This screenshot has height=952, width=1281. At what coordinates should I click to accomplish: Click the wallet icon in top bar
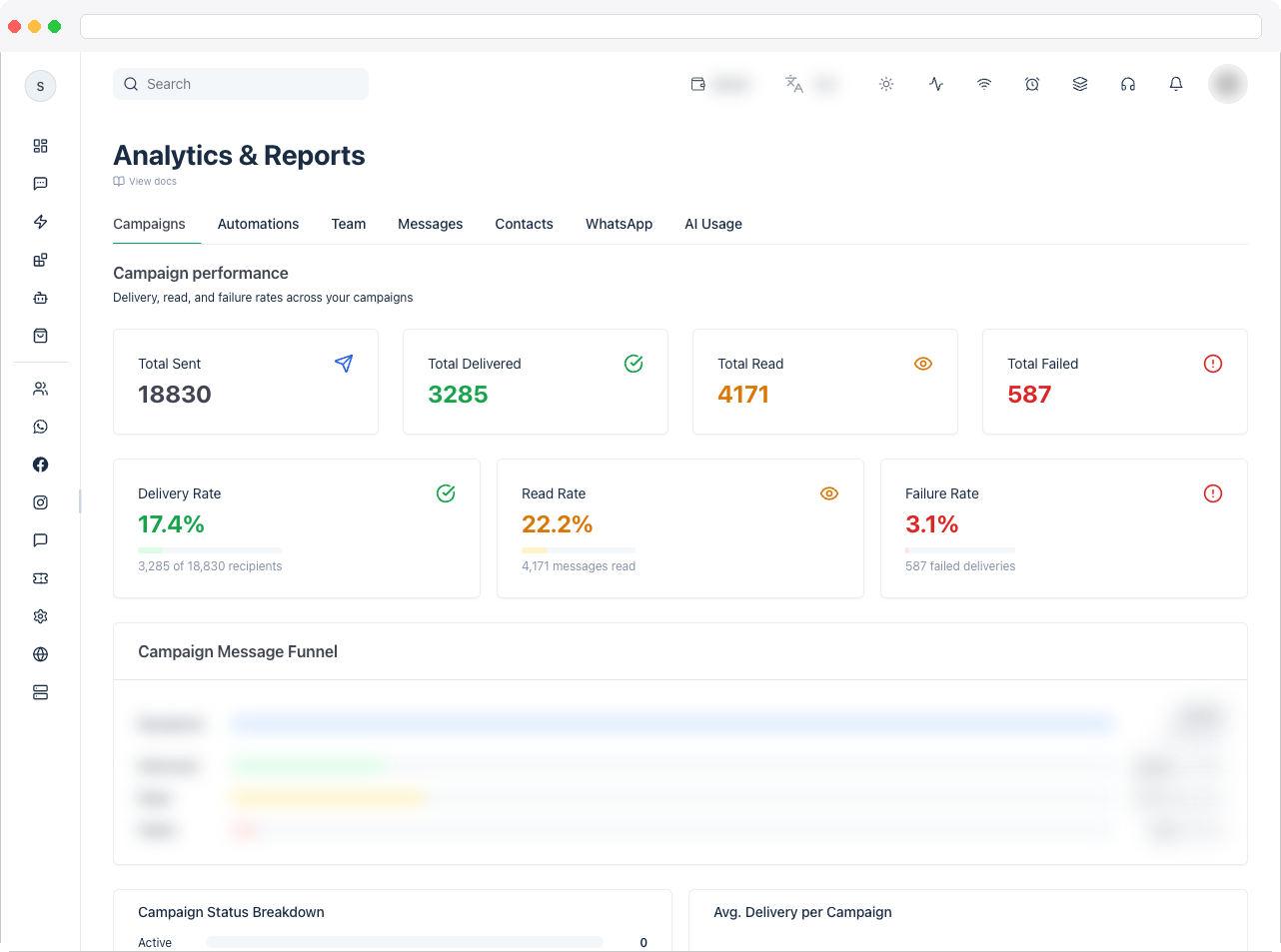(x=698, y=84)
